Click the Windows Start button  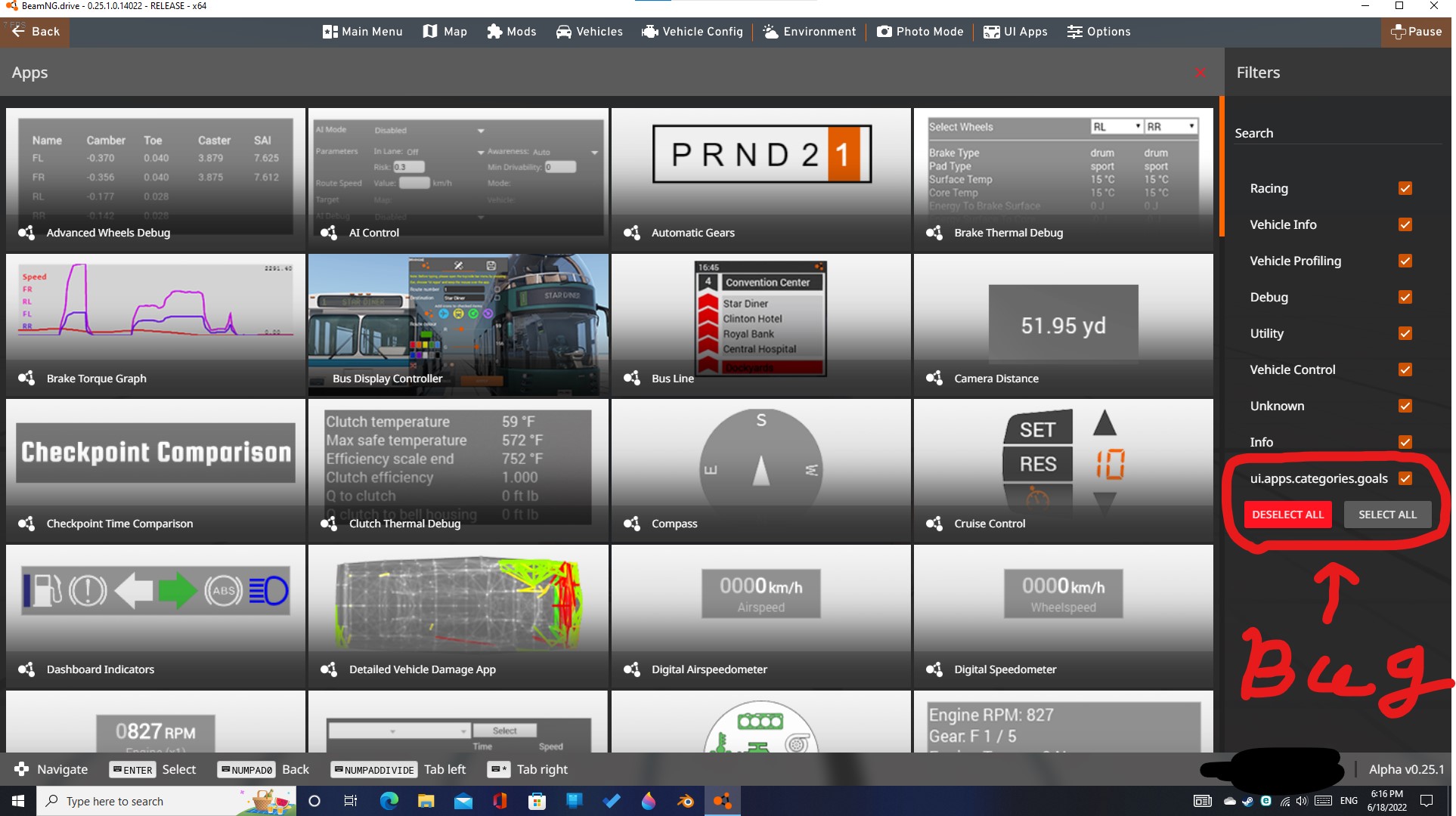coord(18,801)
